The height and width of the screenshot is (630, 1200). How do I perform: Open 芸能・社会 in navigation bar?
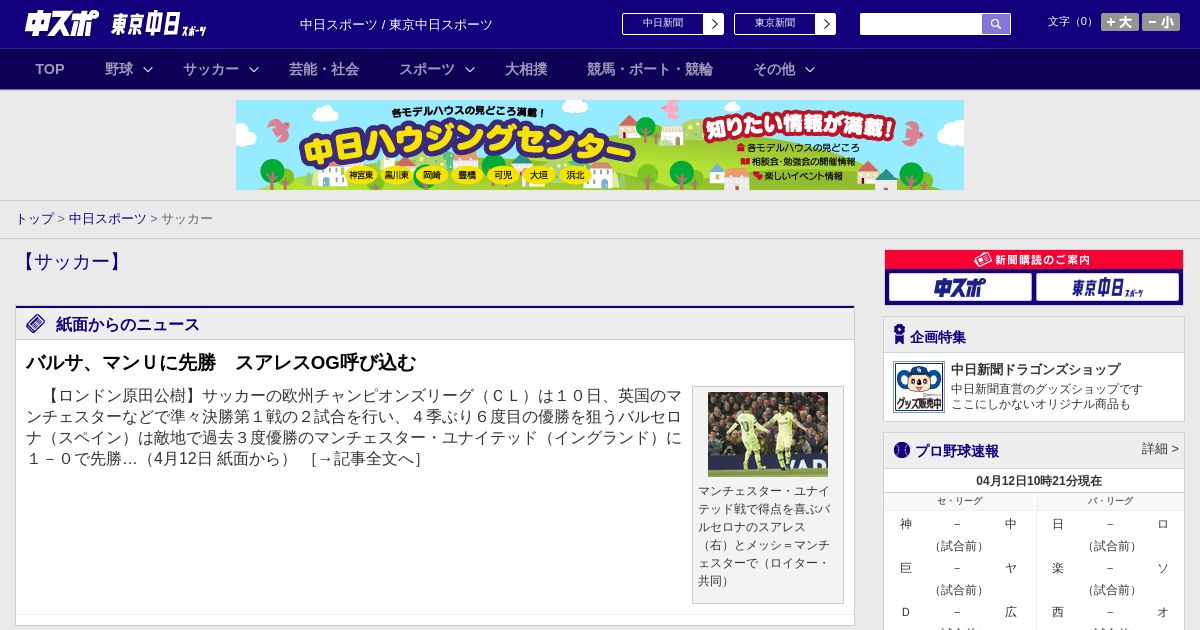point(324,69)
